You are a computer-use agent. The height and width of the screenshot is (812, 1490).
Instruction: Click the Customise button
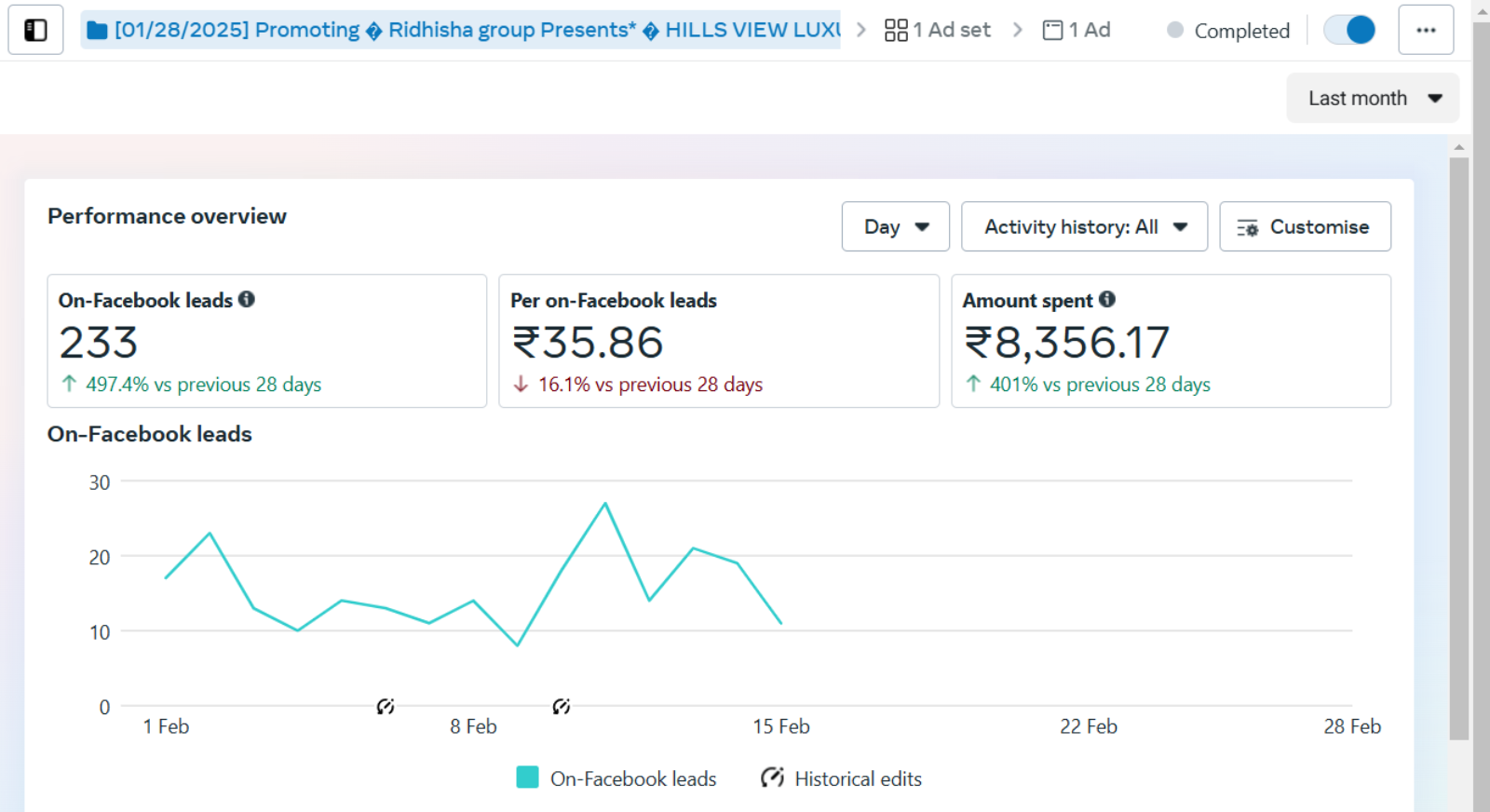1305,227
